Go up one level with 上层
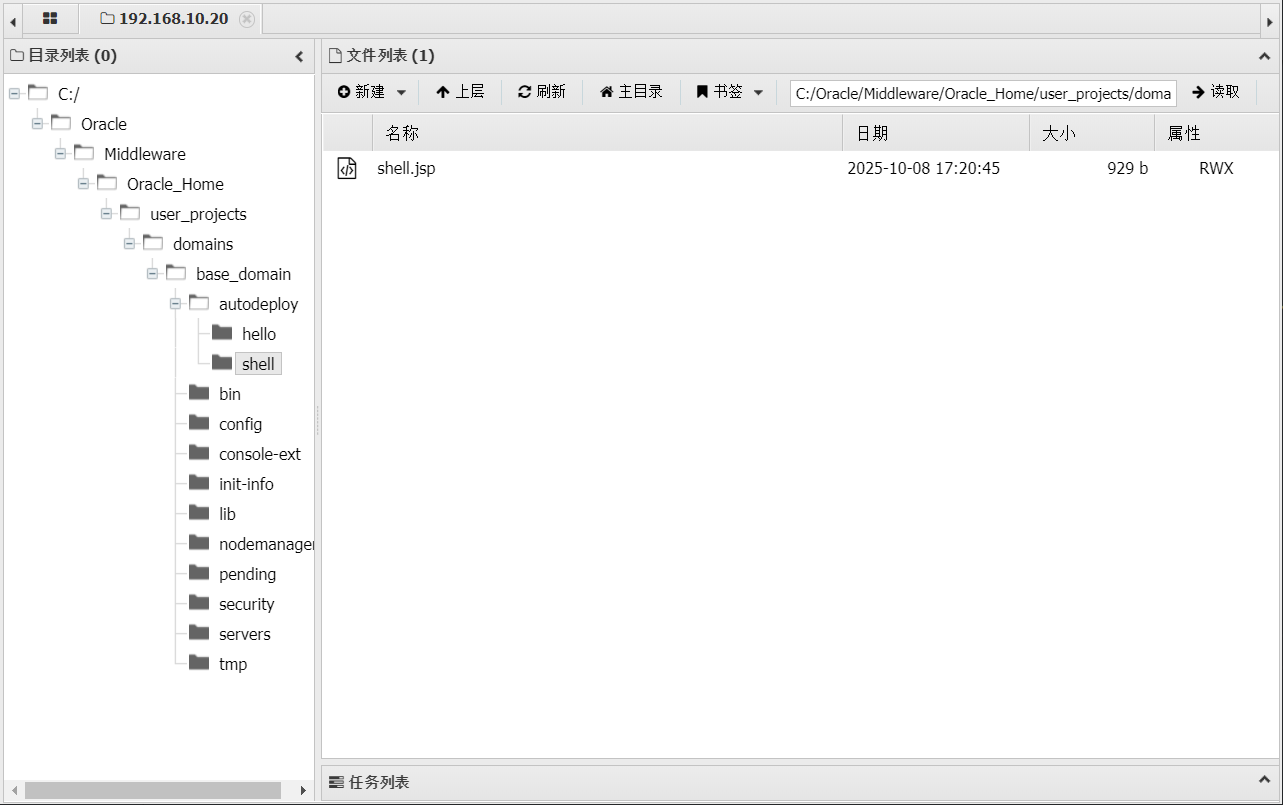 460,92
